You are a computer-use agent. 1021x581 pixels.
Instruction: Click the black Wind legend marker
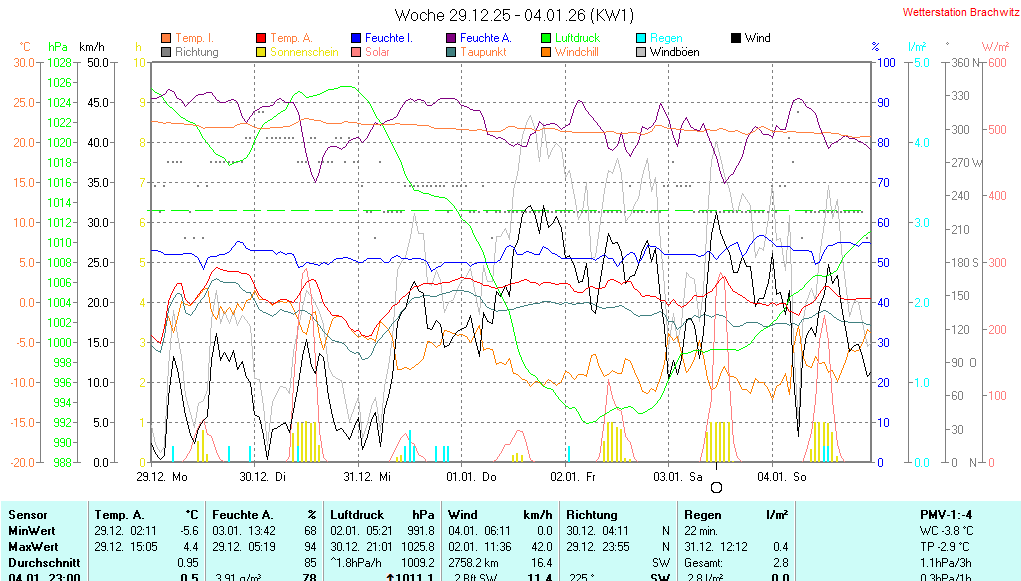(x=736, y=38)
